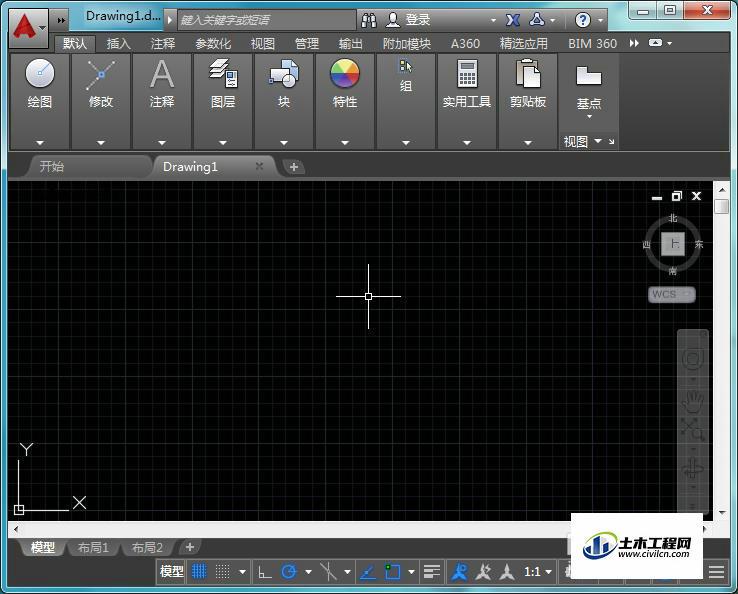Screen dimensions: 738x594
Task: Open the 开始 file tab
Action: tap(87, 166)
